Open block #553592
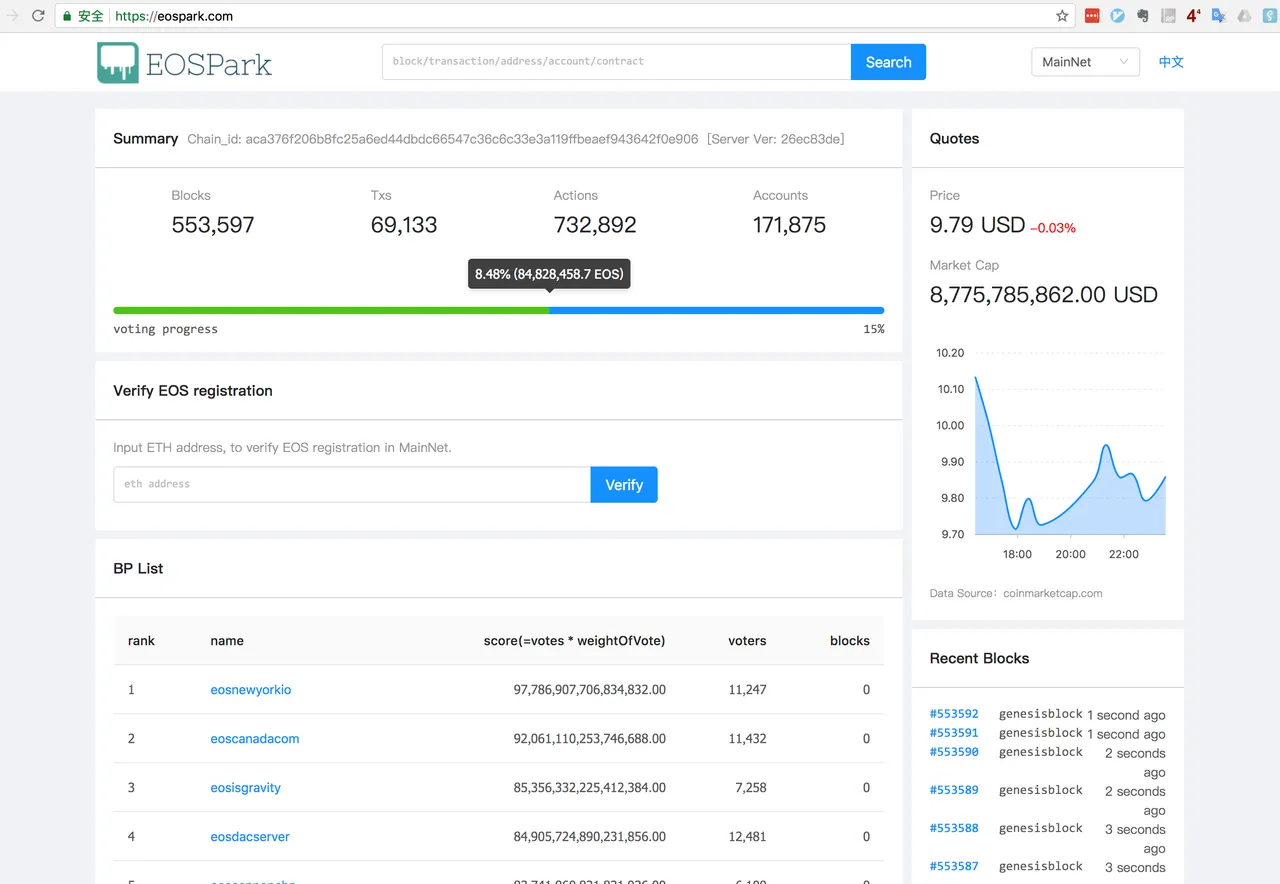Viewport: 1280px width, 884px height. (x=954, y=714)
